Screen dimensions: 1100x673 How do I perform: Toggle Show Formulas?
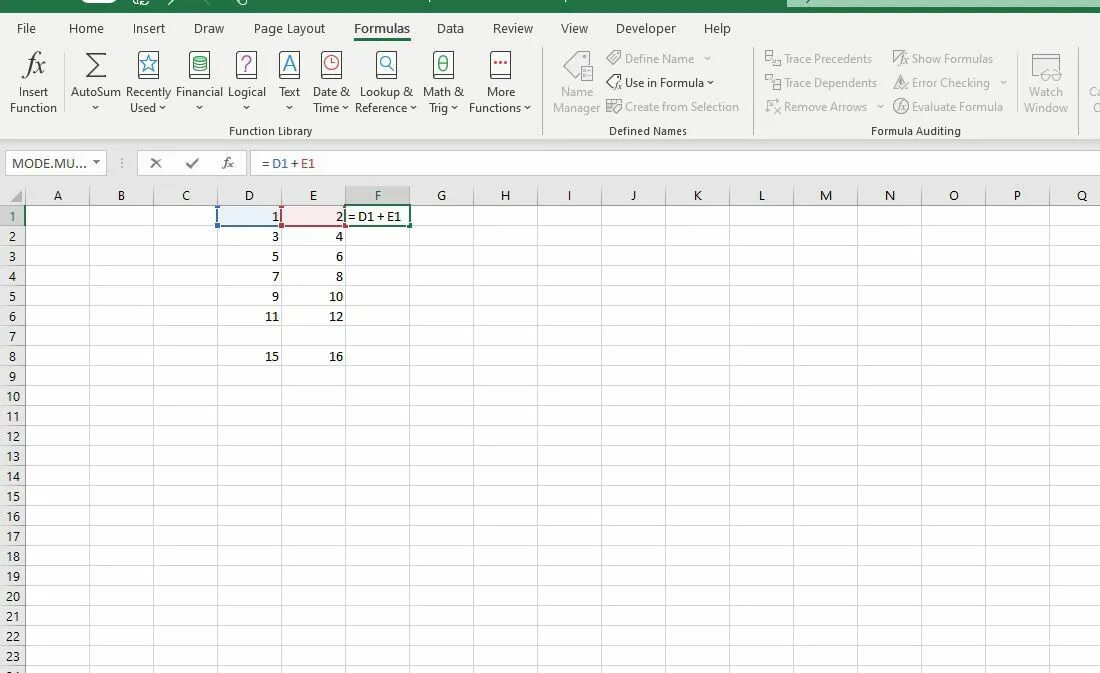pyautogui.click(x=943, y=58)
